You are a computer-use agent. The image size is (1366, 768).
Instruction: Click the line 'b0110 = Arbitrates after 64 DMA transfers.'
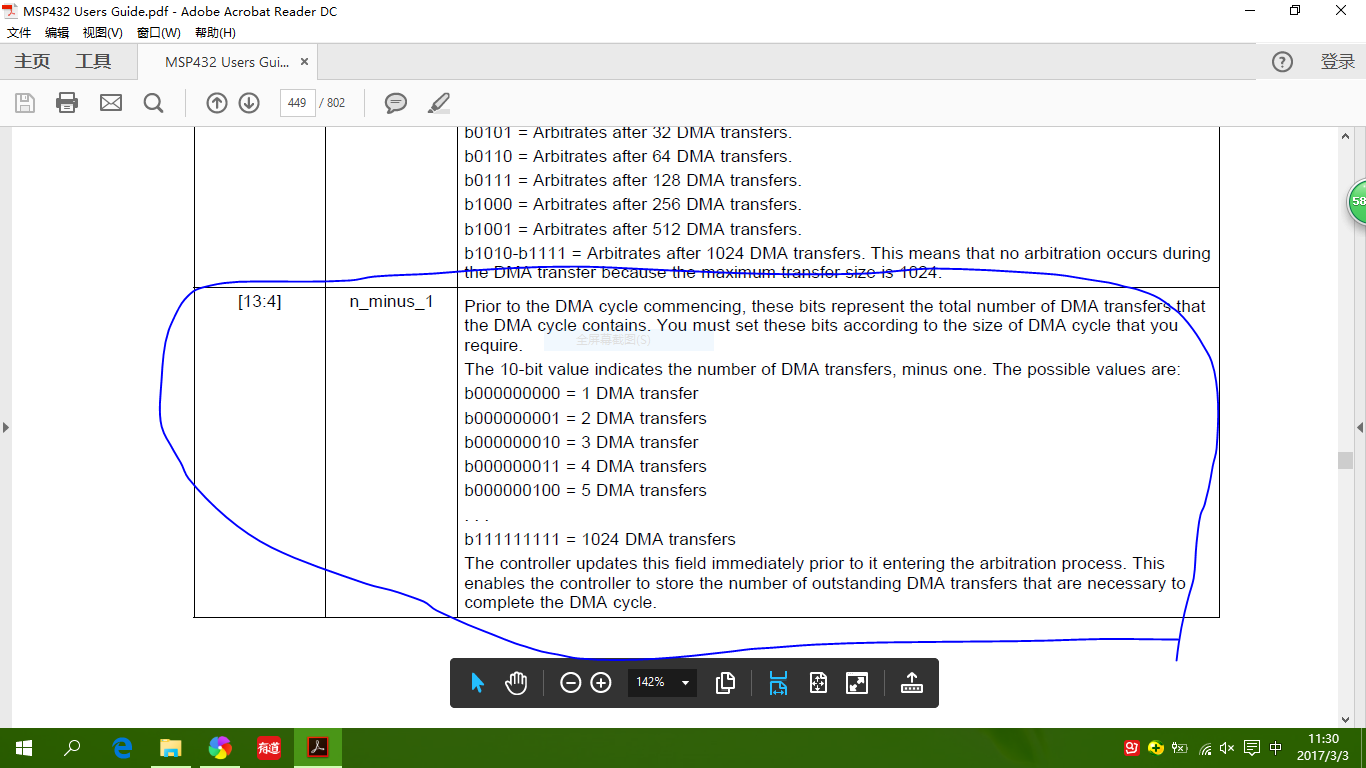point(628,156)
